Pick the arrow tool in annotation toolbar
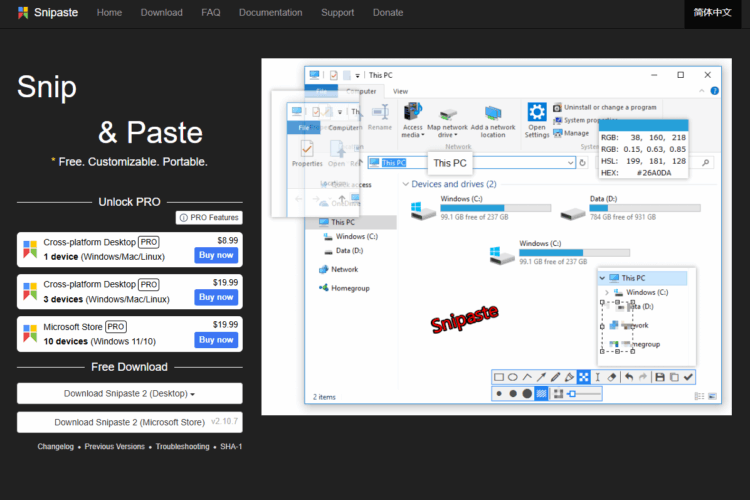This screenshot has height=500, width=750. pos(541,377)
